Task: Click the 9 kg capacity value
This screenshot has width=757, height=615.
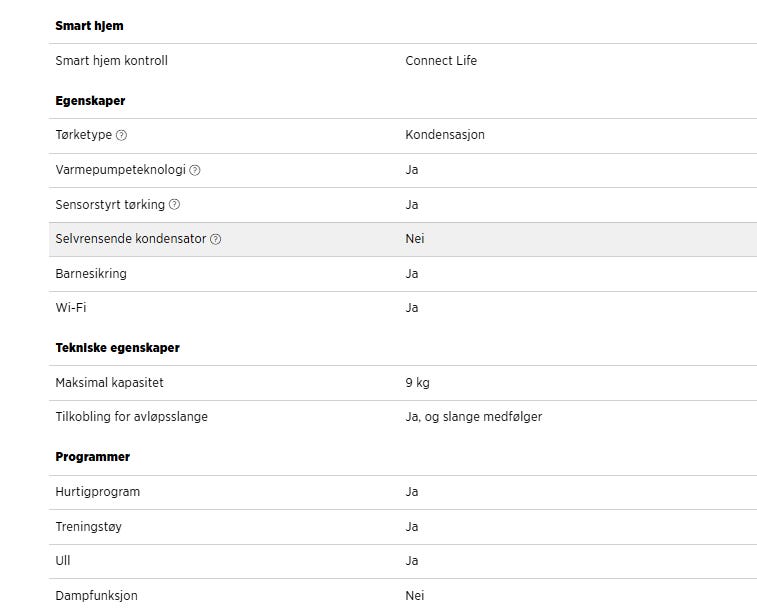Action: click(417, 383)
